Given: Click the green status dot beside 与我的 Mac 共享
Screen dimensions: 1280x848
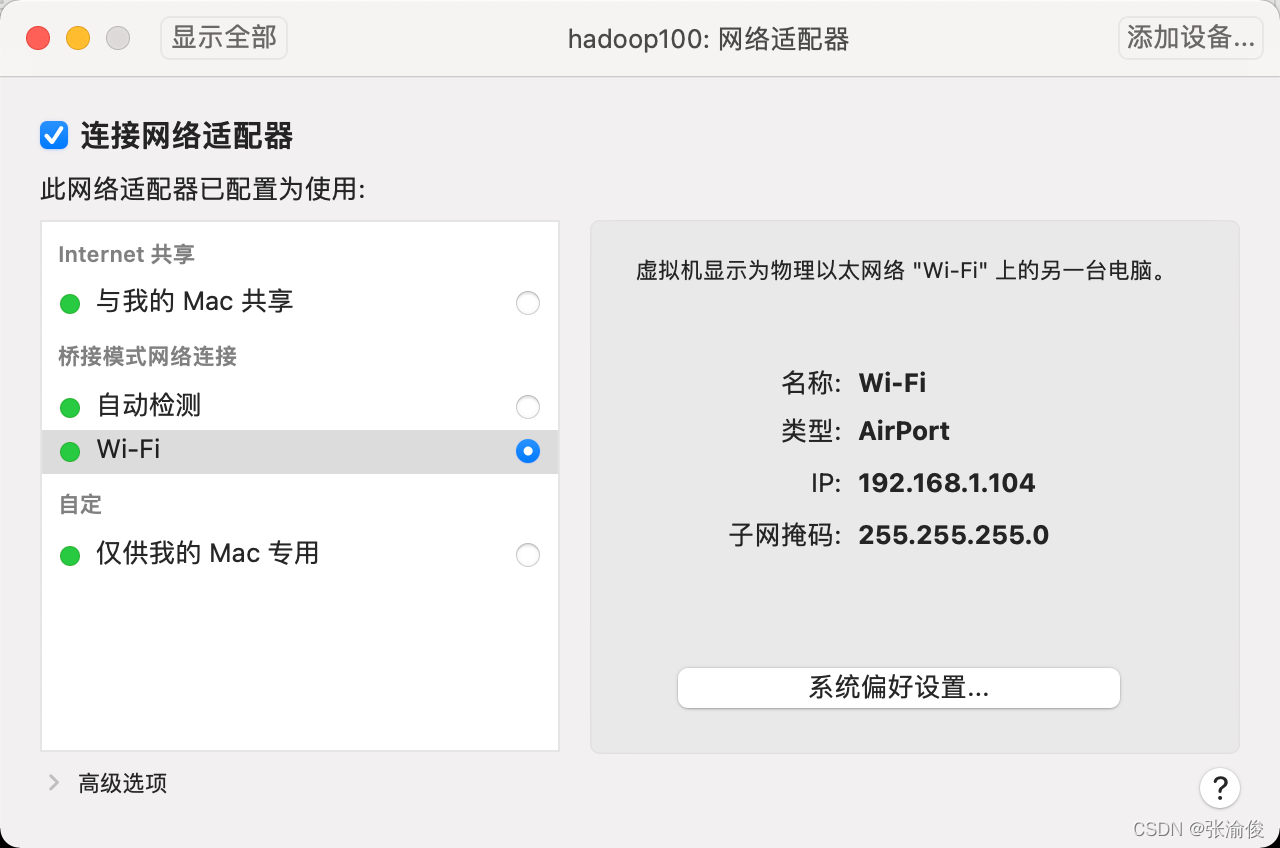Looking at the screenshot, I should 70,303.
